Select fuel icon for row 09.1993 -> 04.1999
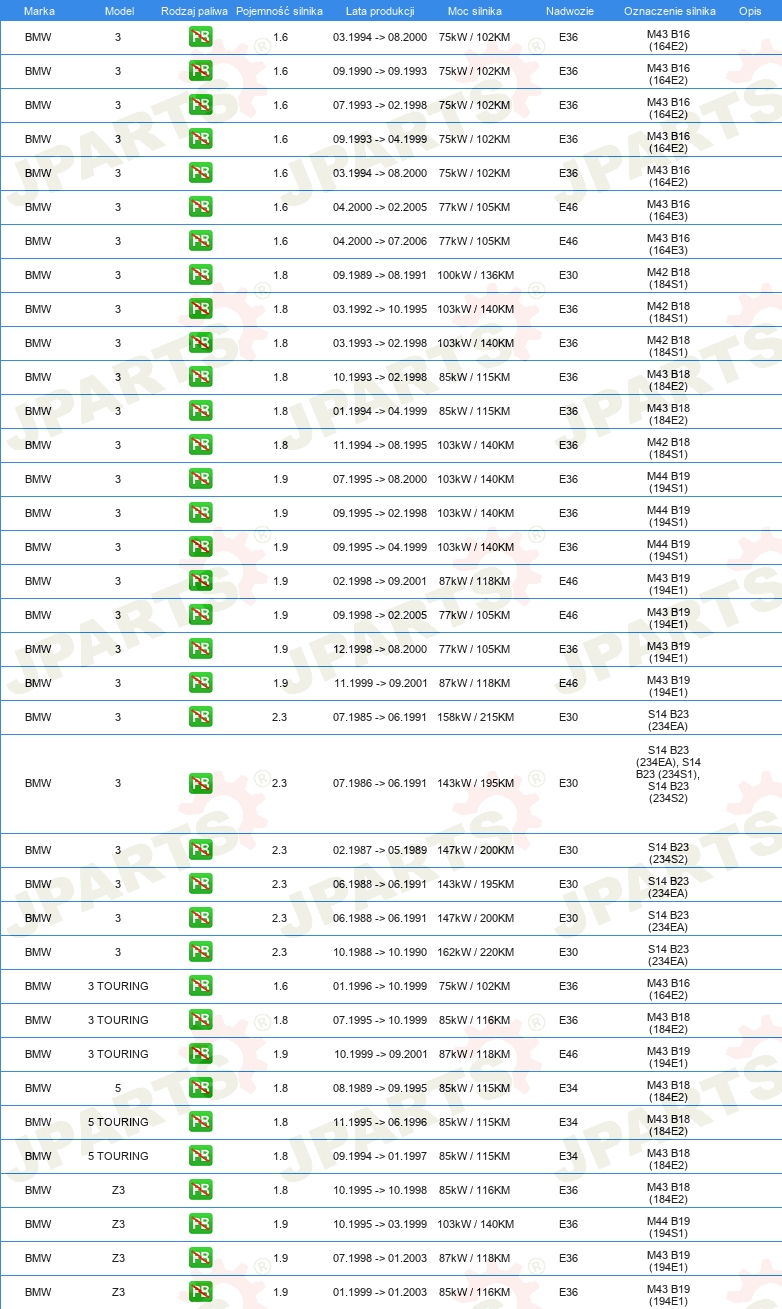This screenshot has height=1309, width=782. pos(200,139)
